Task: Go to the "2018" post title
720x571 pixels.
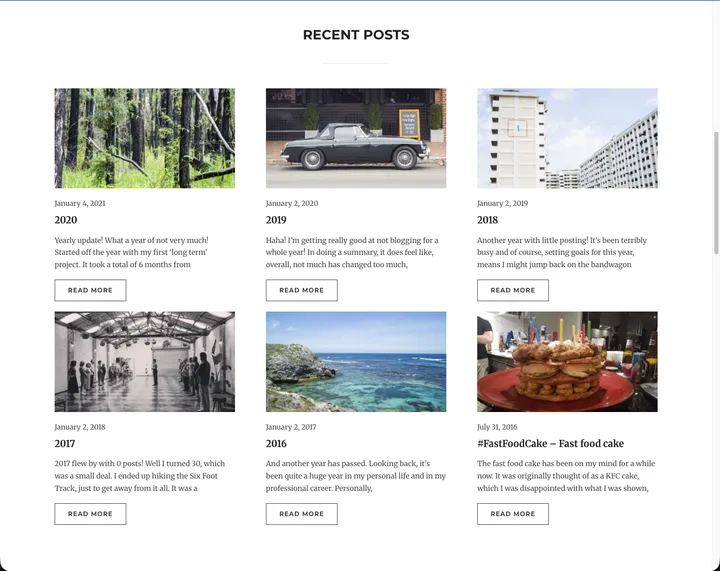Action: pyautogui.click(x=487, y=220)
